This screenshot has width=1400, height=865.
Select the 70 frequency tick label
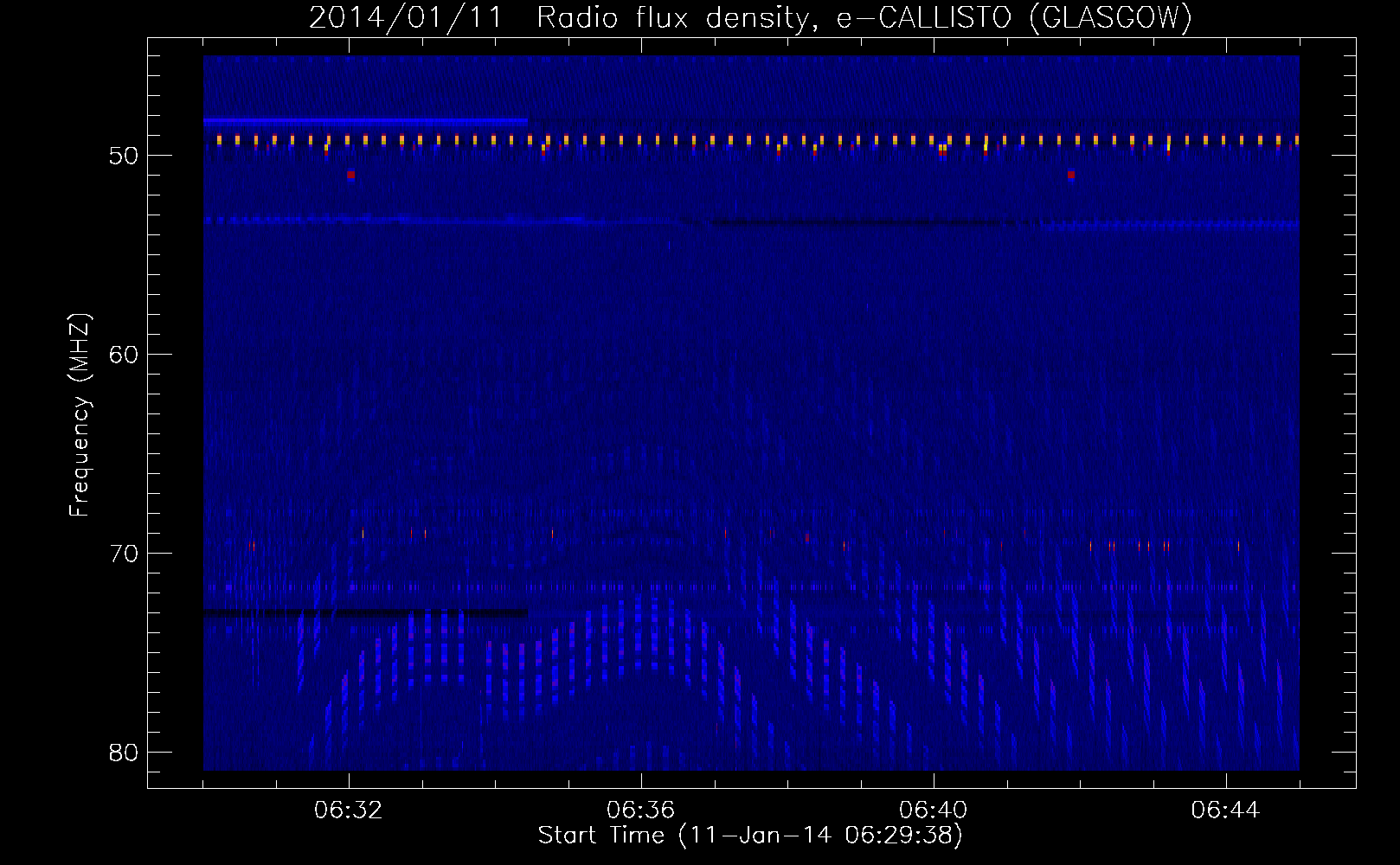click(x=124, y=554)
